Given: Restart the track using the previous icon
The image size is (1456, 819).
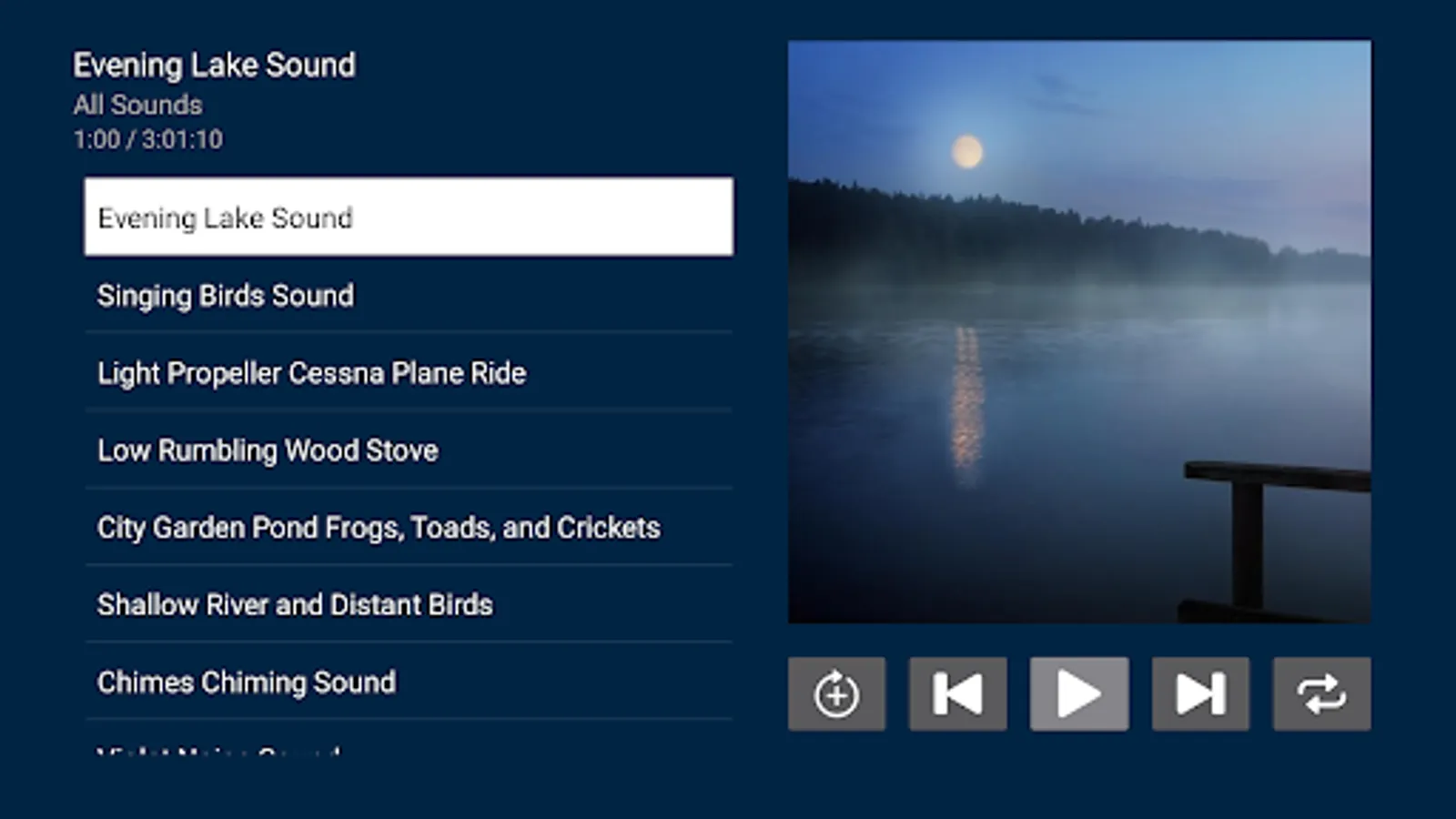Looking at the screenshot, I should click(x=957, y=693).
